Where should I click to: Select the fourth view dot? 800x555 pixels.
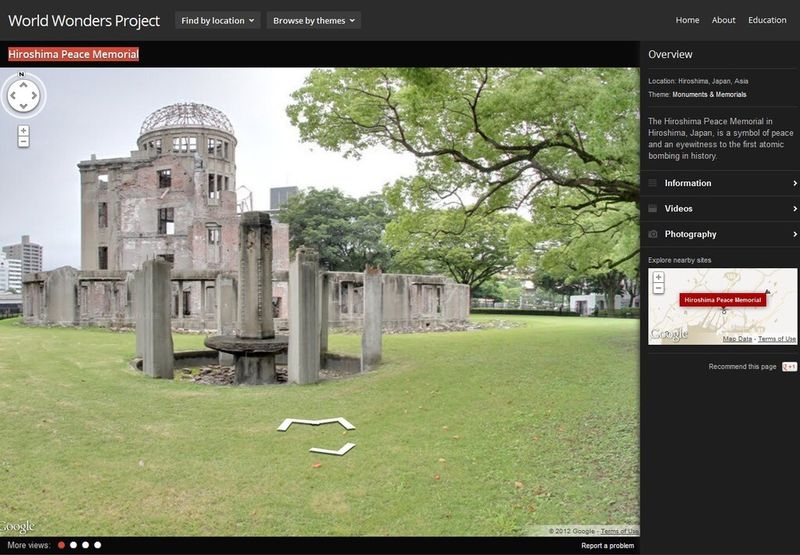tap(97, 545)
